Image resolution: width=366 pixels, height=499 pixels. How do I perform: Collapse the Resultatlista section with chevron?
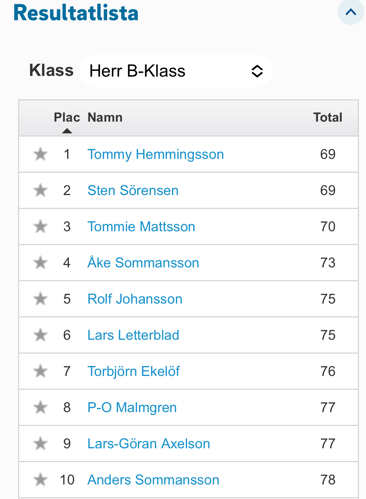[351, 12]
